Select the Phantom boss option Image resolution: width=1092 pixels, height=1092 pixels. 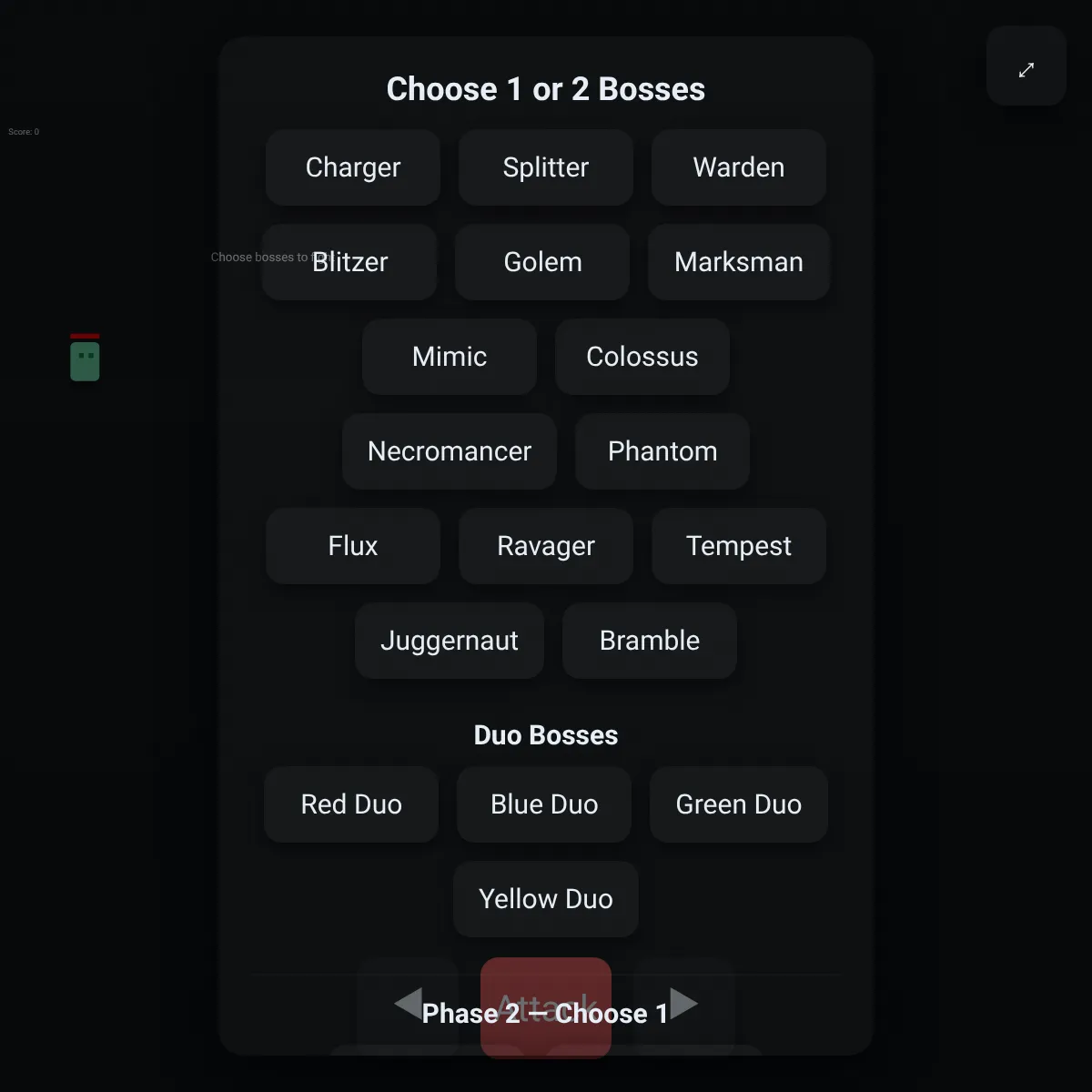click(x=662, y=451)
